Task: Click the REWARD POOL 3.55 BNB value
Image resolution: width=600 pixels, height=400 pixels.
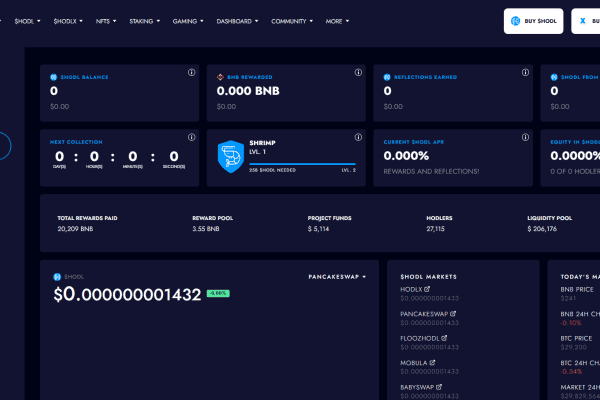Action: [x=206, y=229]
